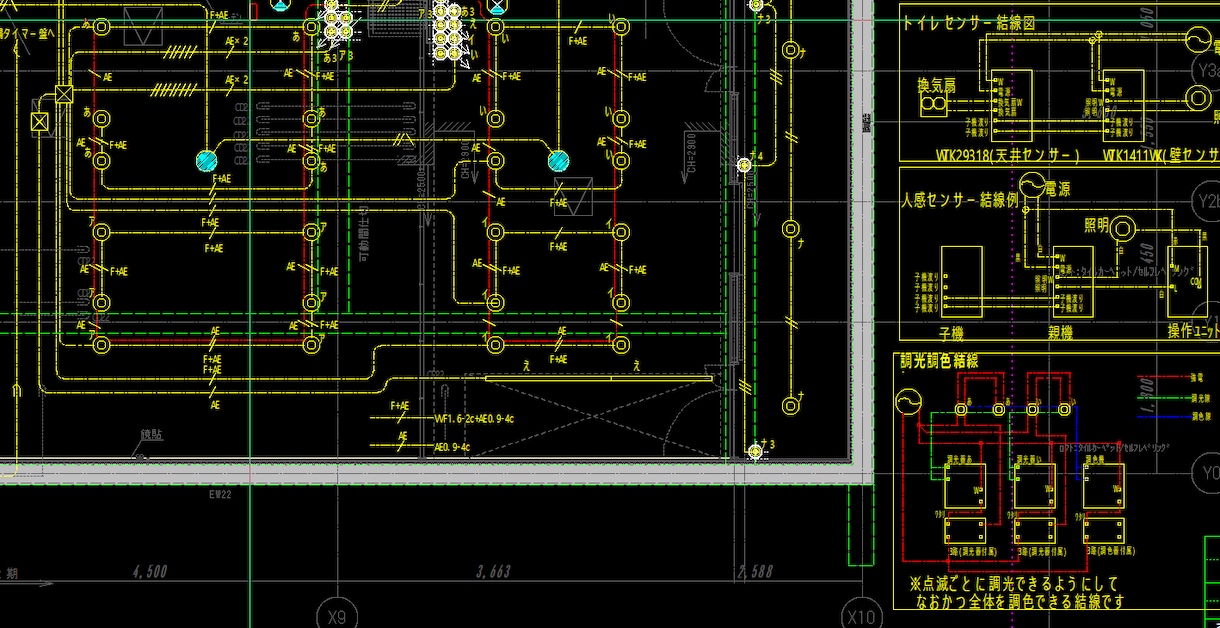Screen dimensions: 1220x628
Task: Click the Y2b grid bubble
Action: tap(1207, 203)
